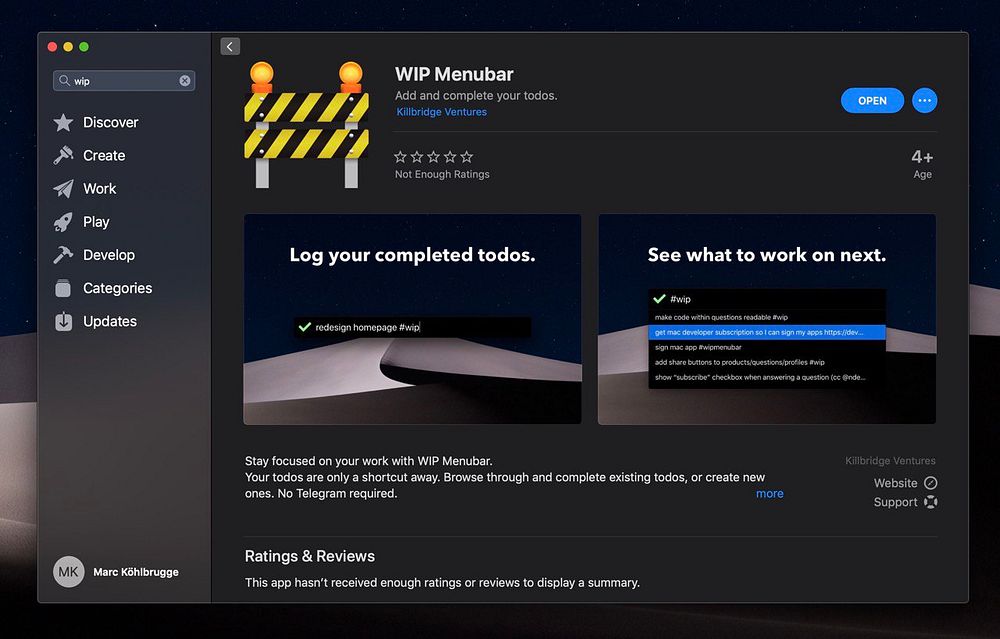Click the Support lifebuoy icon
The width and height of the screenshot is (1000, 639).
pos(930,502)
